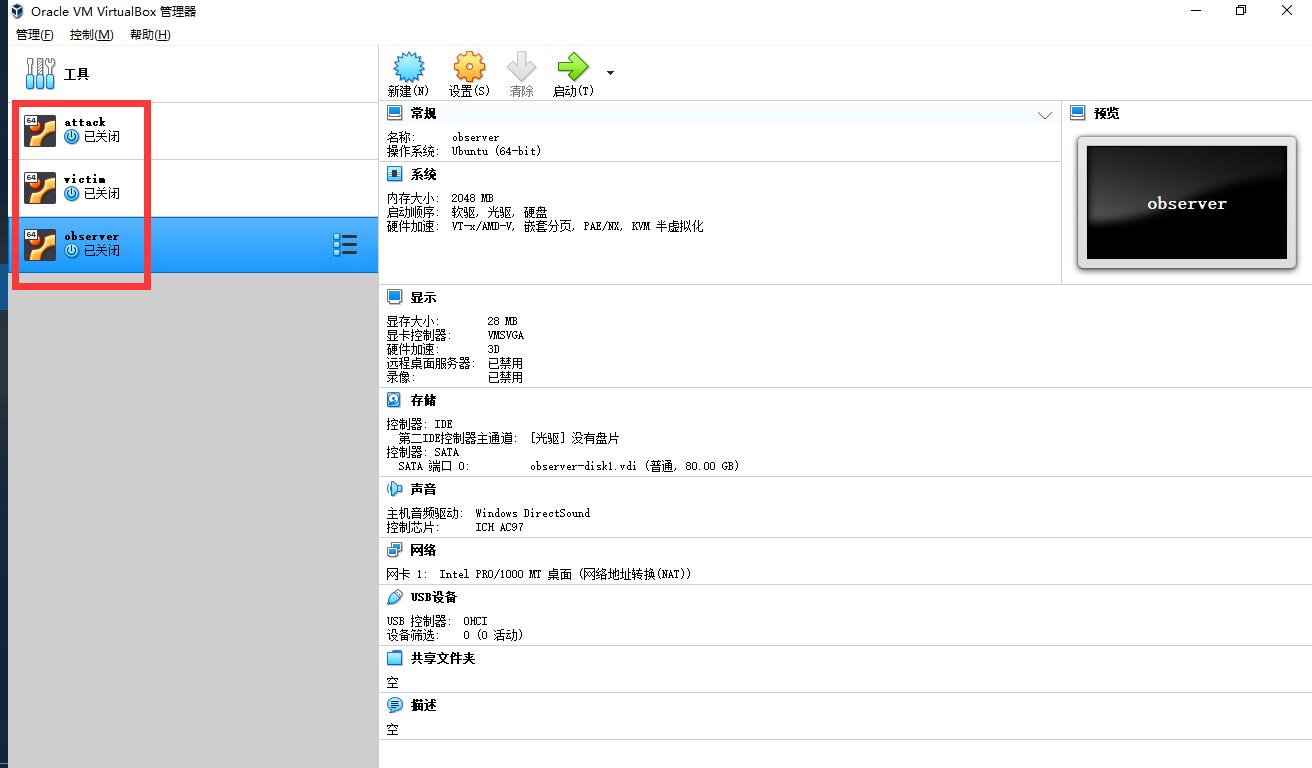The width and height of the screenshot is (1312, 768).
Task: Click the Preview (预览) panel icon
Action: (x=1078, y=114)
